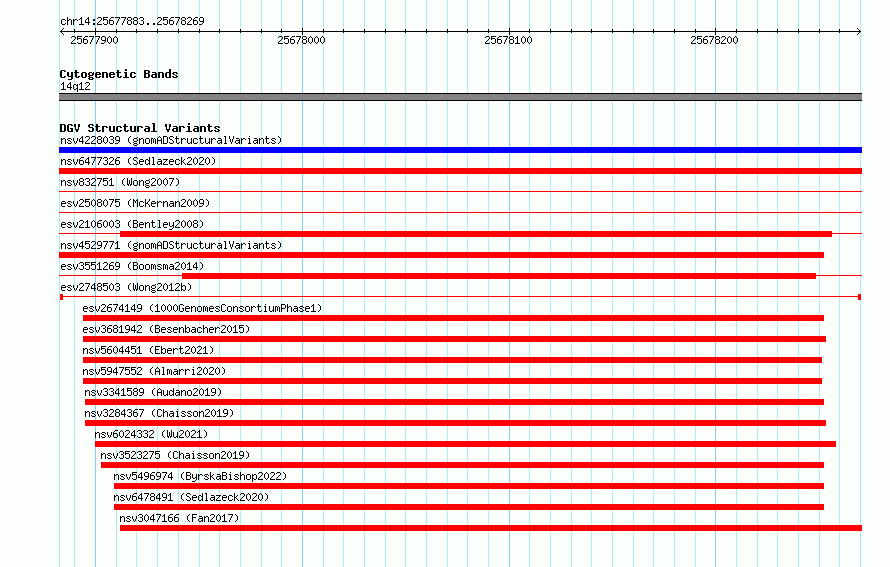Open nsv6478491 (Sedlazeck2020) label
Viewport: 890px width, 567px height.
(191, 497)
